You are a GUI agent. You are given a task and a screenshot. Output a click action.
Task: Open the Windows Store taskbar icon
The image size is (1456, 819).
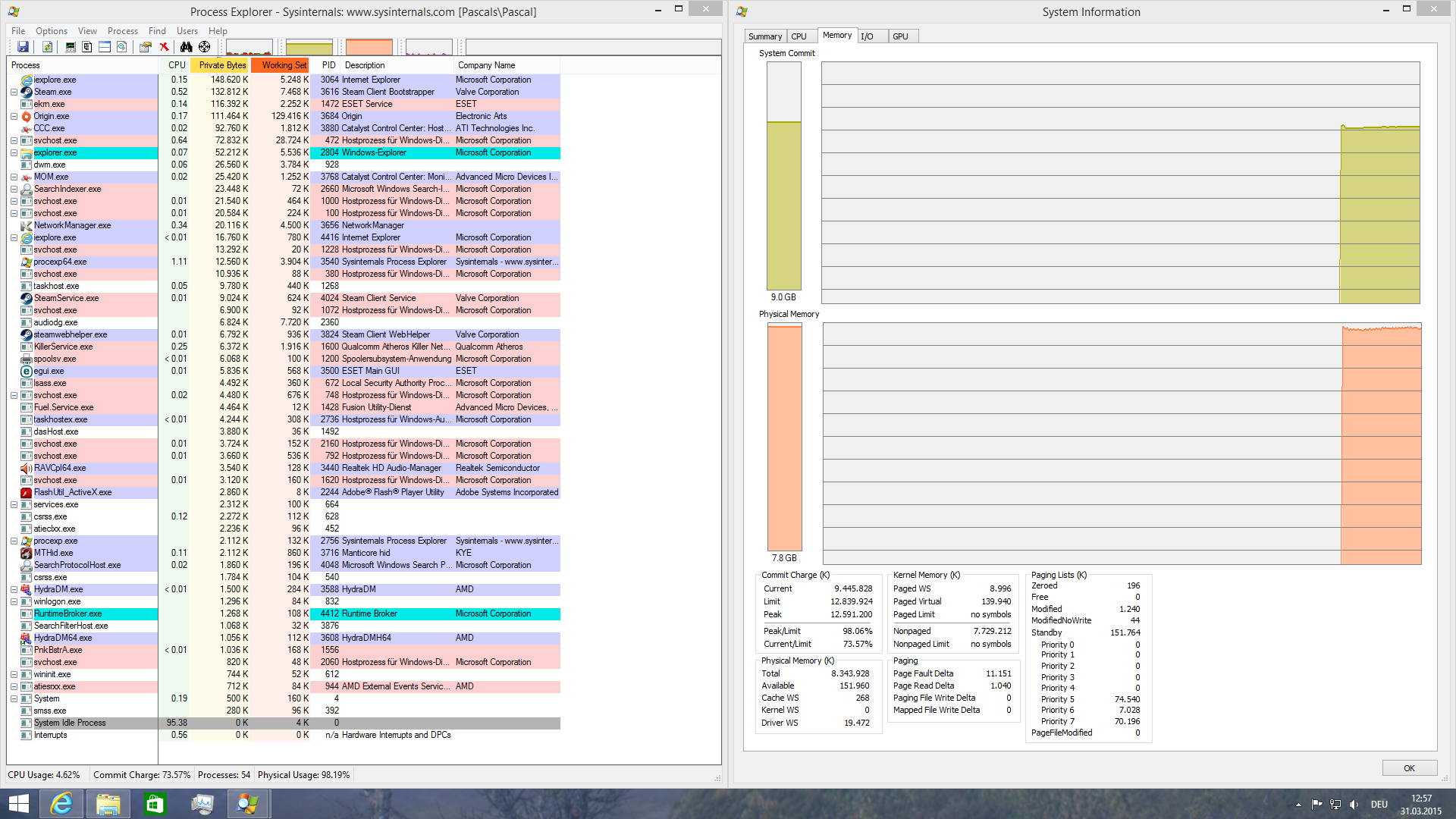[155, 804]
